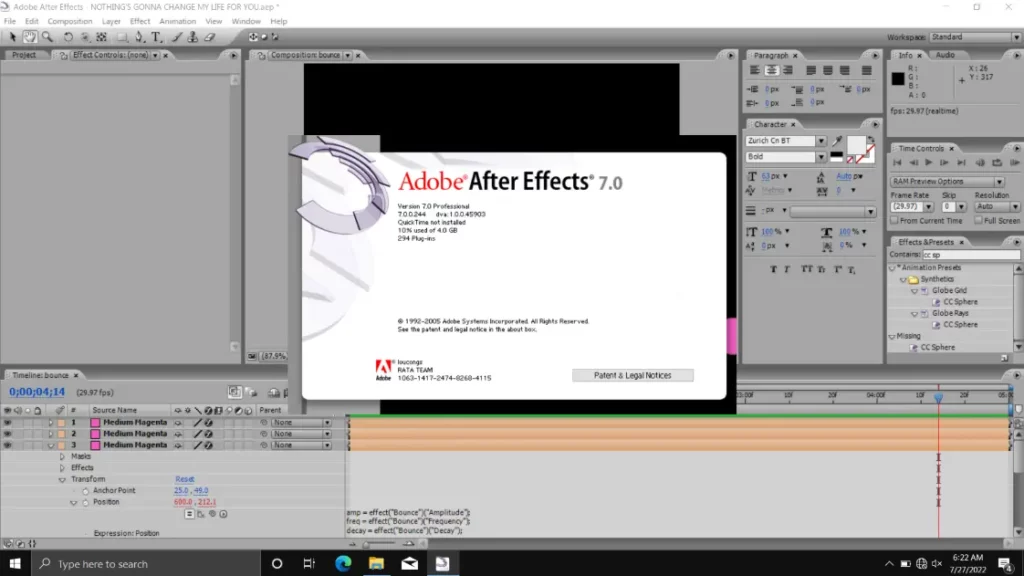
Task: Select the Clone Stamp tool
Action: pos(190,37)
